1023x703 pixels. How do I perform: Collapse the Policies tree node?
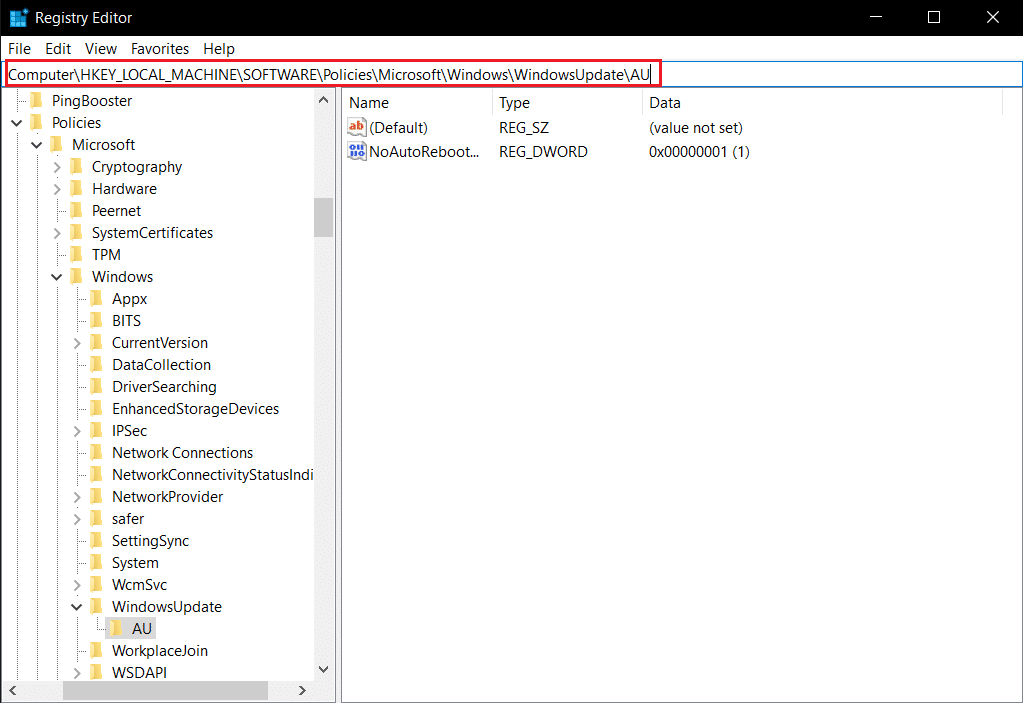pos(17,123)
